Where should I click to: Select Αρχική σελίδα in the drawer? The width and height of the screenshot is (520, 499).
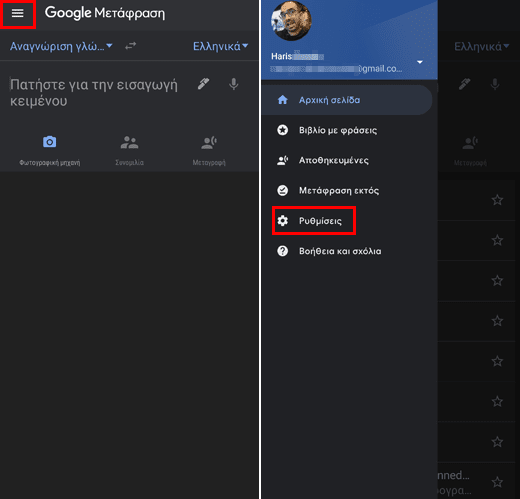click(347, 100)
